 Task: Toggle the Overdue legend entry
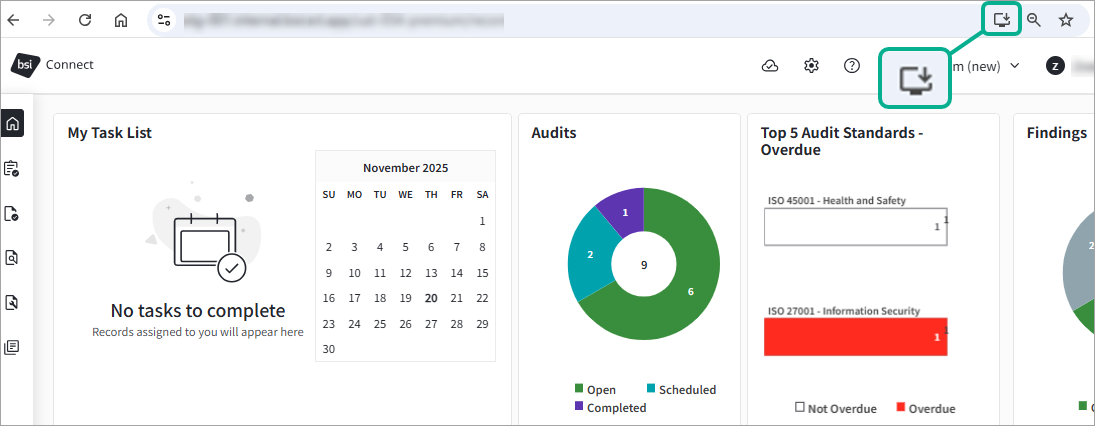(x=925, y=409)
